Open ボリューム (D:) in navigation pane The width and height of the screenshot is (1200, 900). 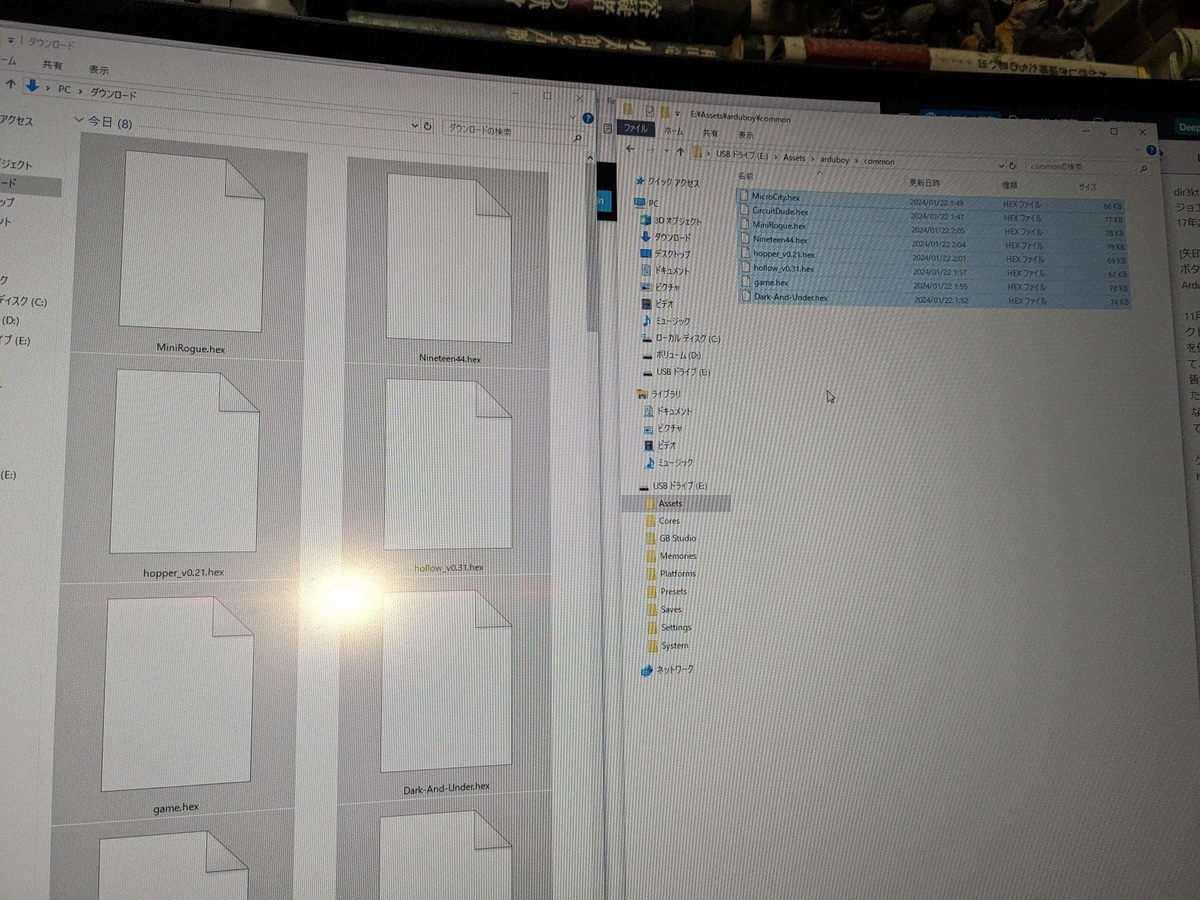pos(672,355)
